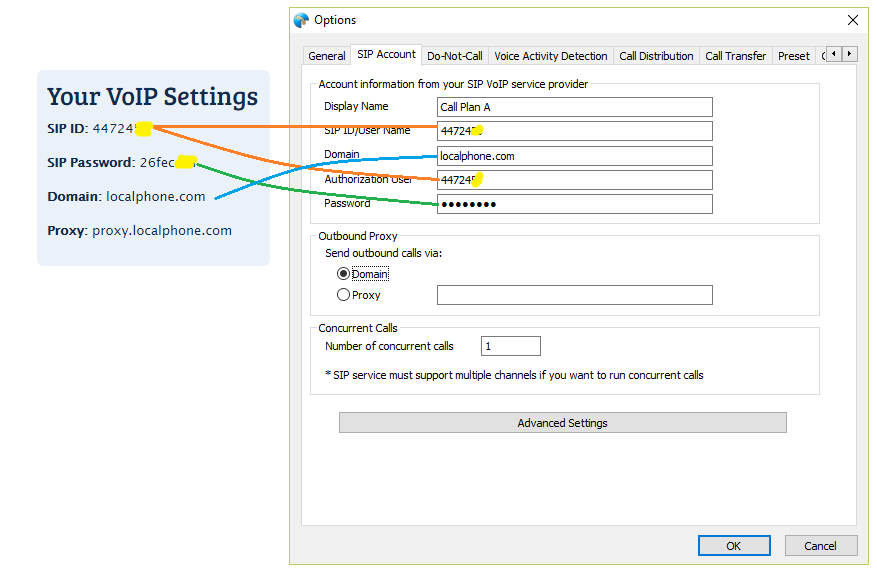Viewport: 877px width, 574px height.
Task: Click the "Account information from your SIP VoIP service provider" caption
Action: pos(453,84)
